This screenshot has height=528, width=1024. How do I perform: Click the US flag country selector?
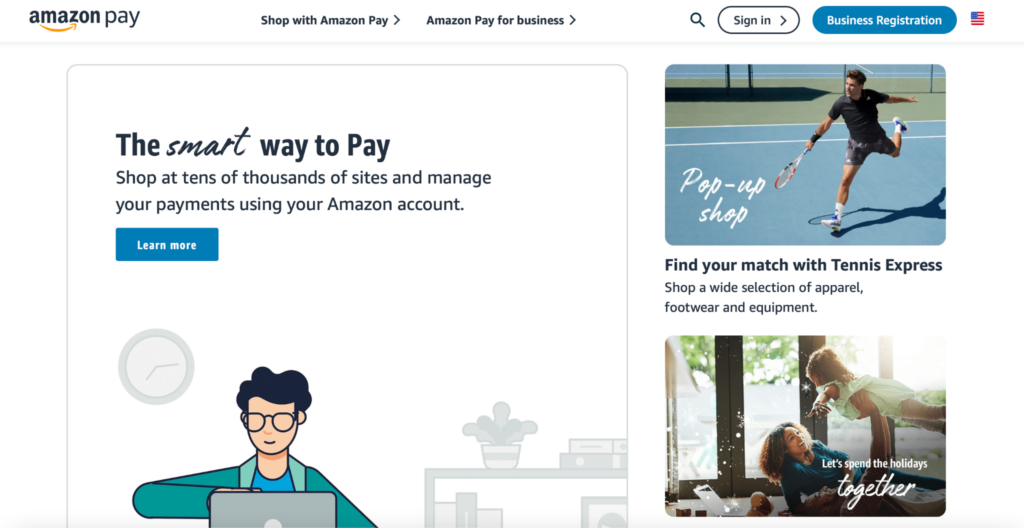[x=977, y=19]
